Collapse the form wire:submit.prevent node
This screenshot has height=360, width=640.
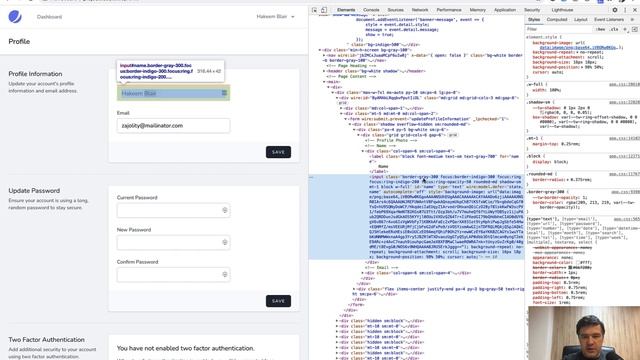click(346, 119)
